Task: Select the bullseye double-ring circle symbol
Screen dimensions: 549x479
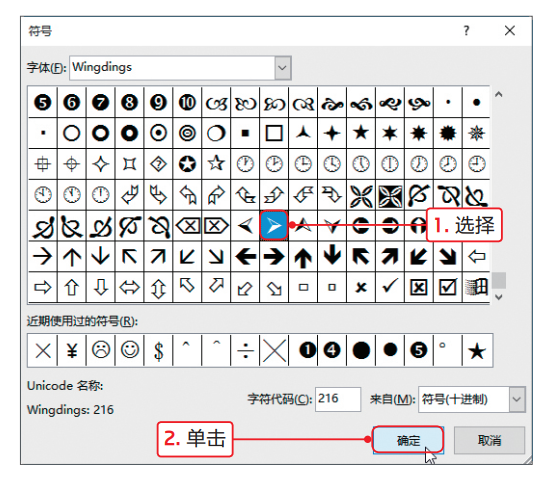Action: pyautogui.click(x=187, y=133)
